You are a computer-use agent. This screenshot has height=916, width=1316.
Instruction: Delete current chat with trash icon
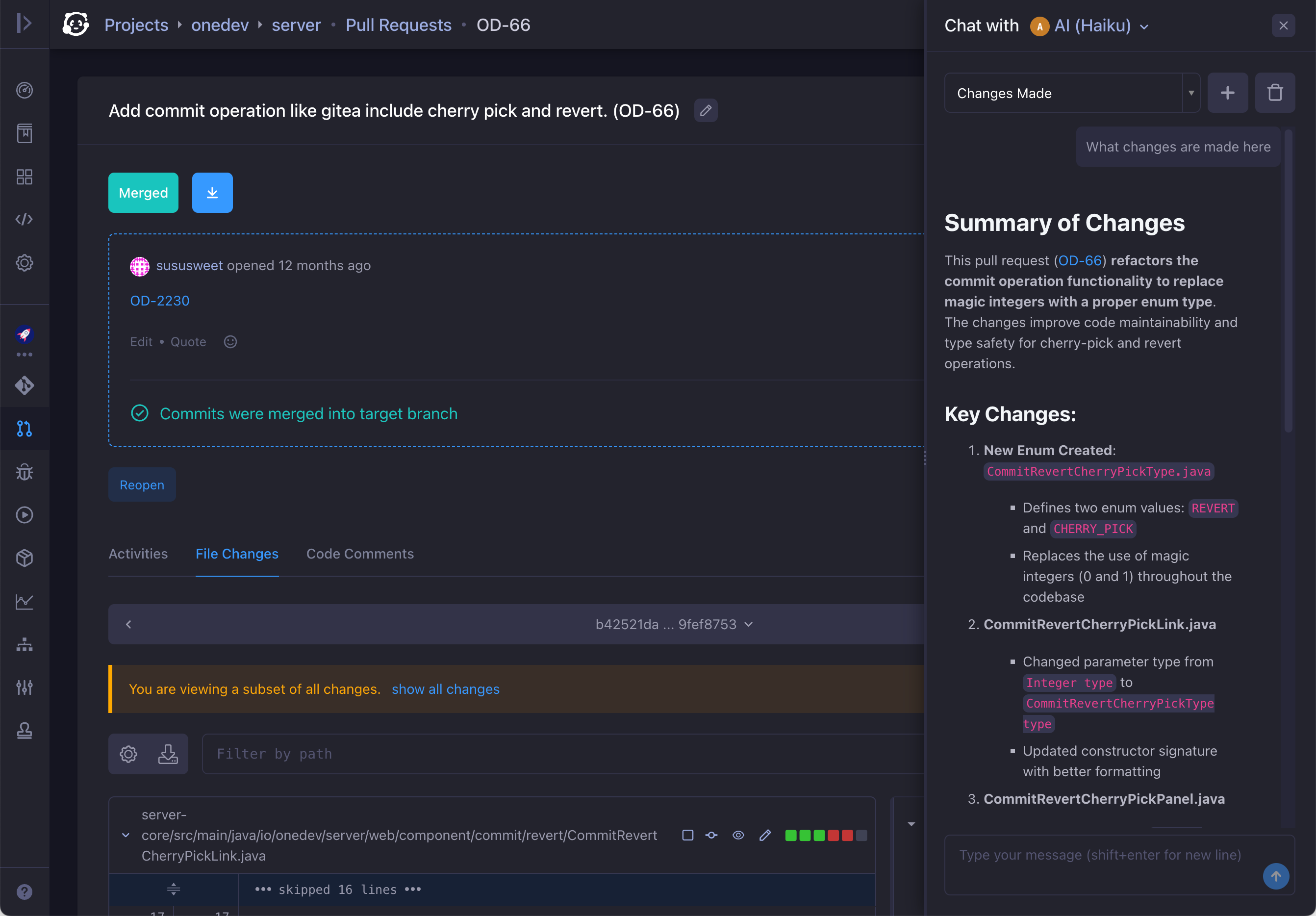click(1275, 92)
